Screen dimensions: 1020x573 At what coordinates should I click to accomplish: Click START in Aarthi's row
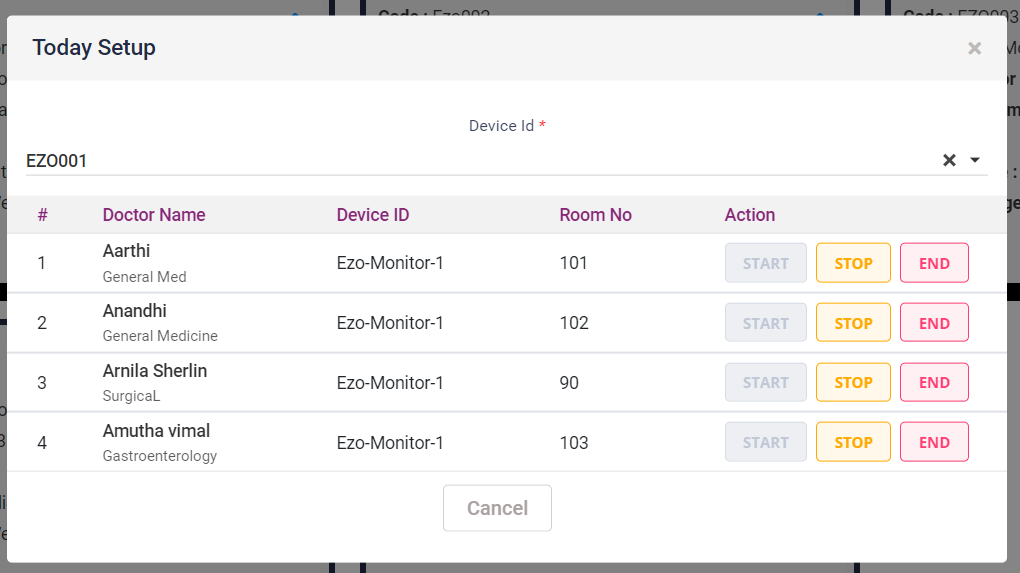pos(765,263)
